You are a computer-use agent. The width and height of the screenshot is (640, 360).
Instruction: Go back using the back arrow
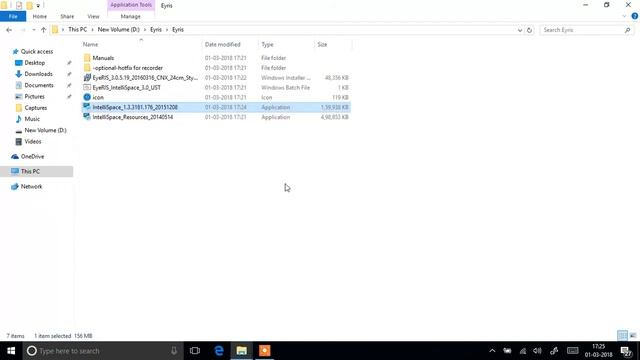point(9,30)
